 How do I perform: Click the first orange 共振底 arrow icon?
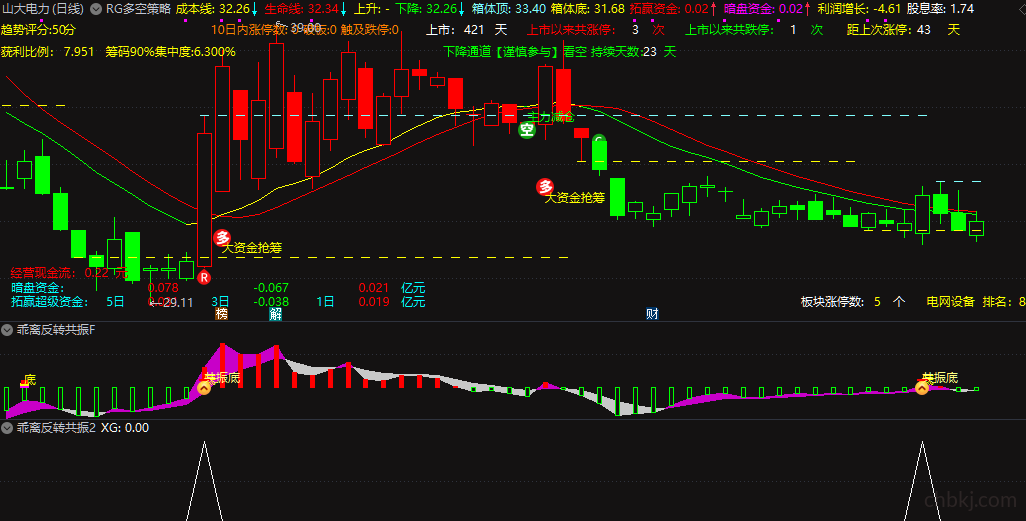[x=204, y=388]
